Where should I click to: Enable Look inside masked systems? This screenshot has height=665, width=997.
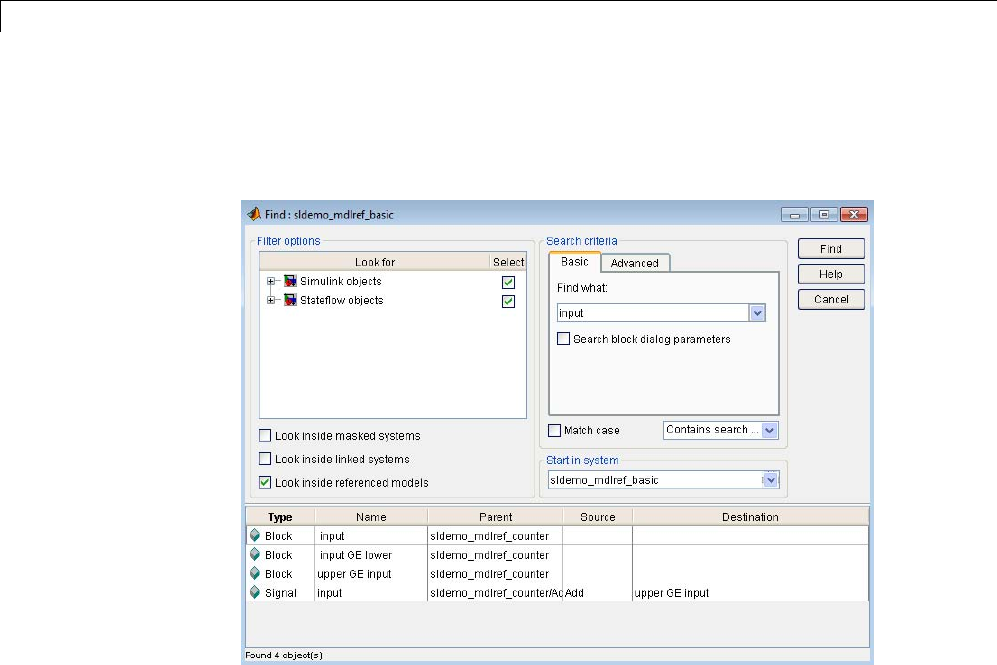click(265, 435)
